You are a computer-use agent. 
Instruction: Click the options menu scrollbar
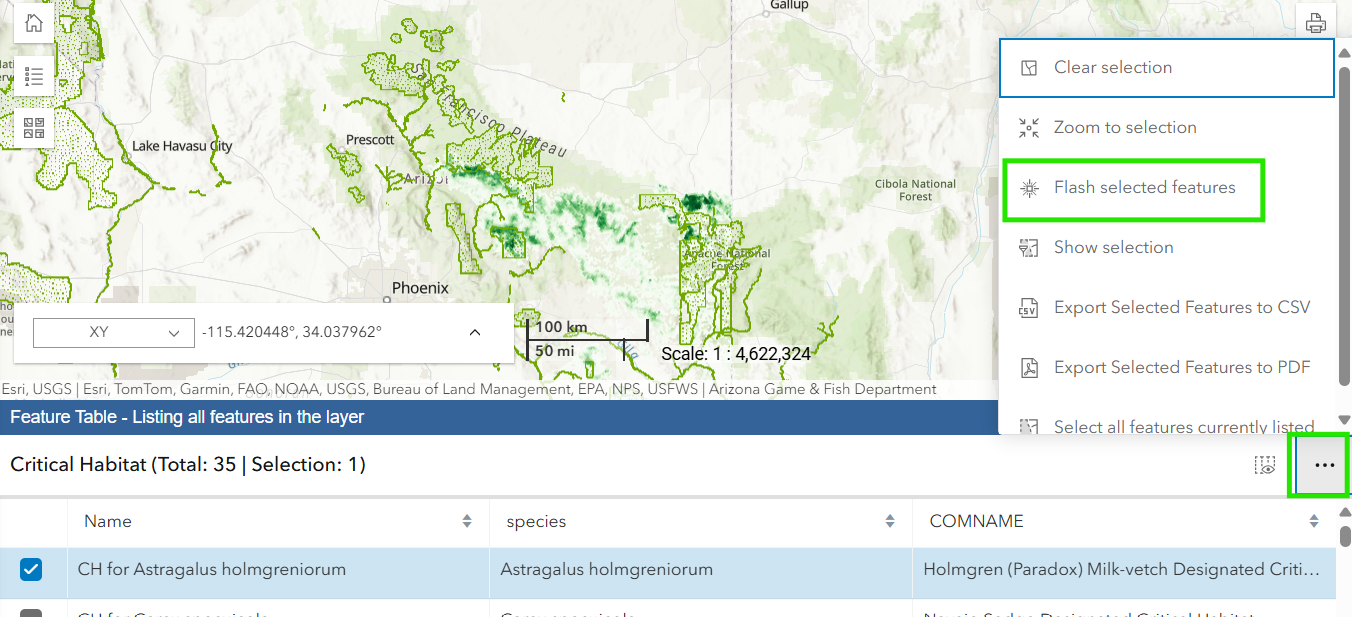pyautogui.click(x=1344, y=228)
